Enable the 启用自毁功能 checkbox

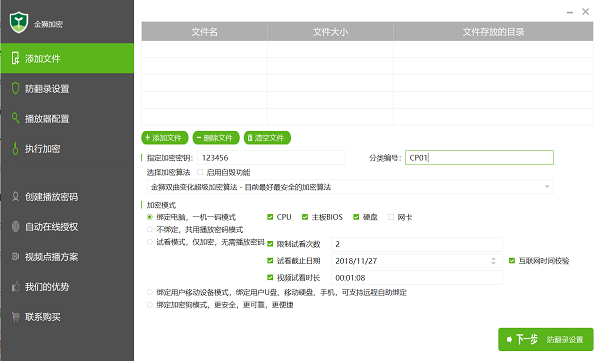point(200,172)
